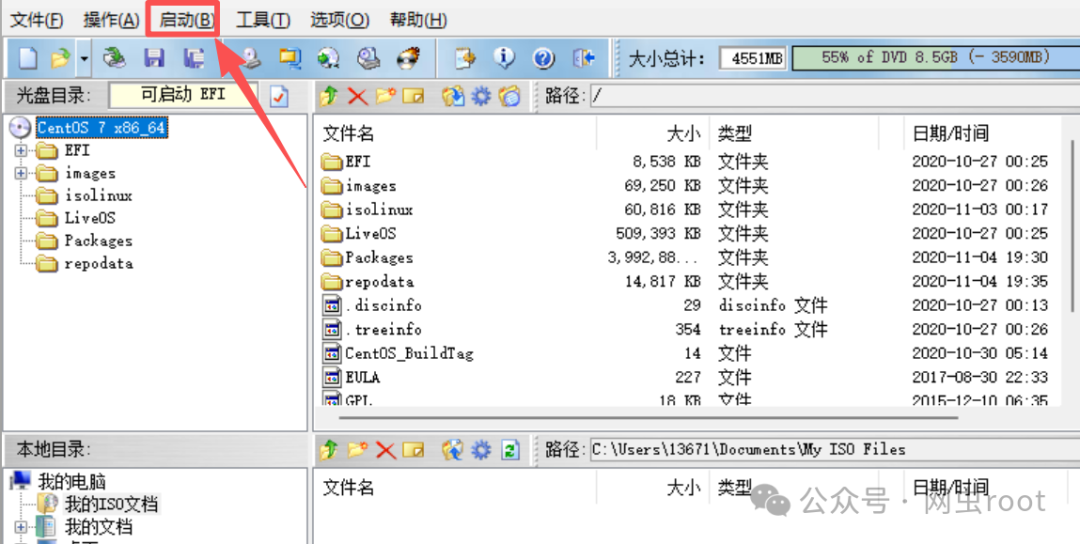1080x544 pixels.
Task: Open the 文件(F) menu
Action: [37, 20]
